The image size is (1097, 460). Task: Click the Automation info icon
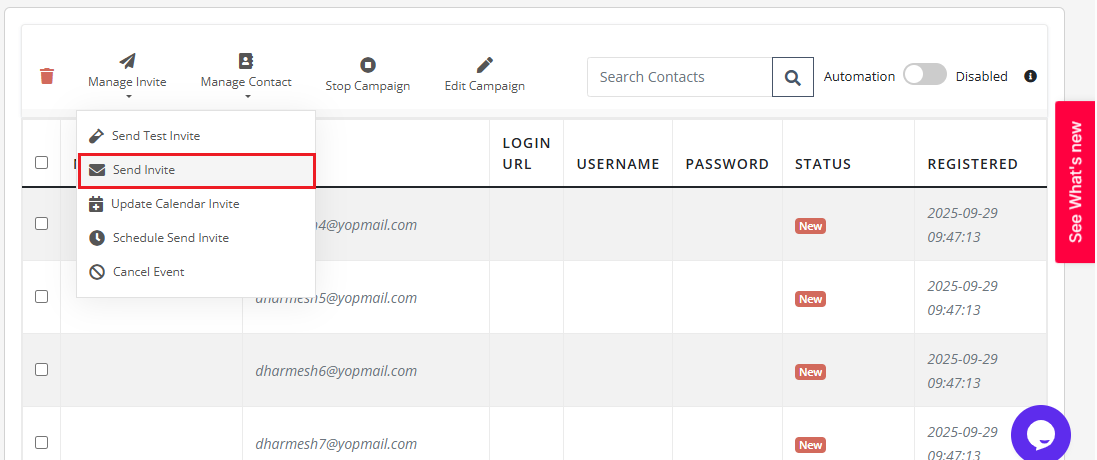coord(1030,76)
